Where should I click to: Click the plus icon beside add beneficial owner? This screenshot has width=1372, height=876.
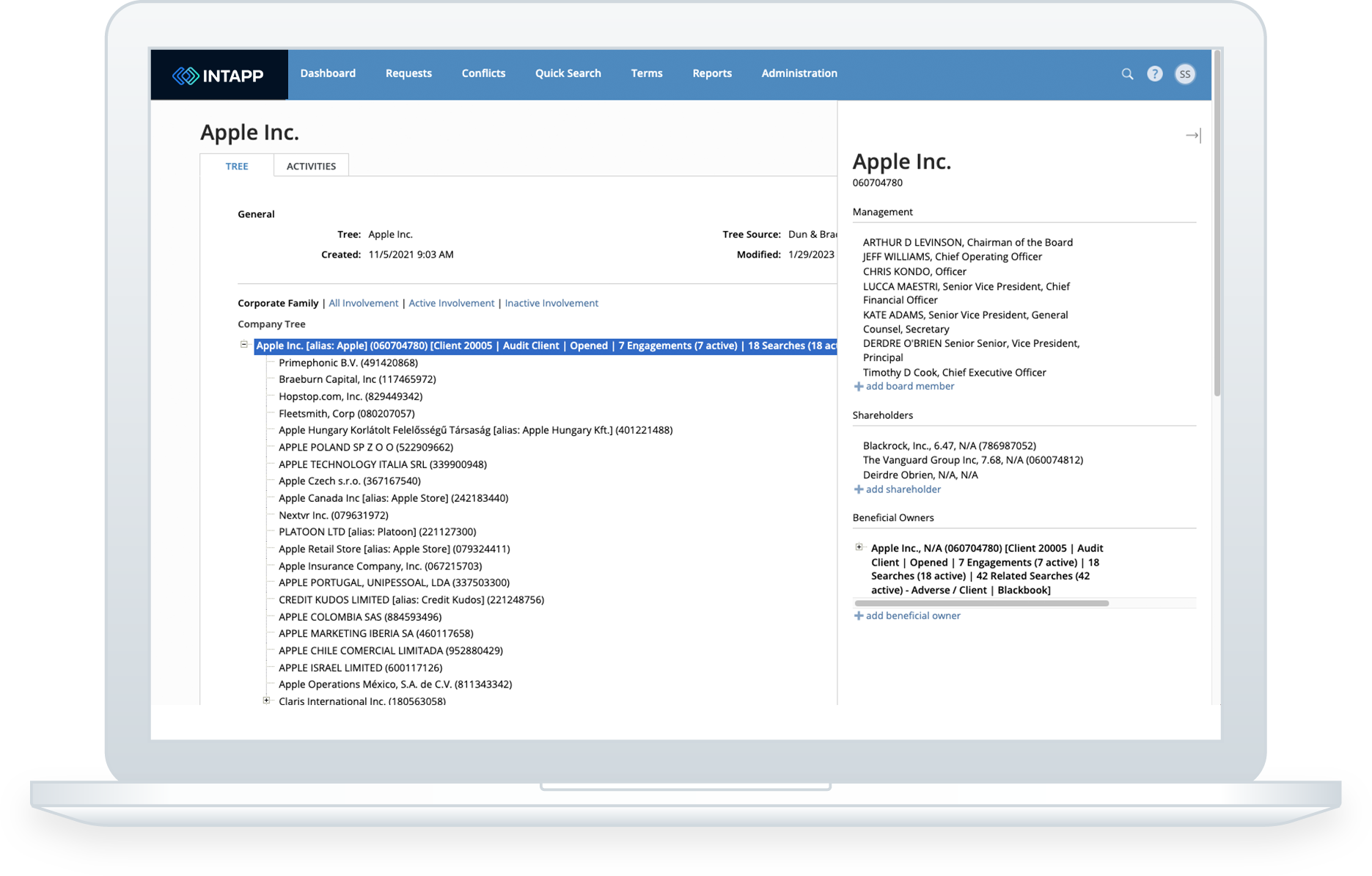859,616
